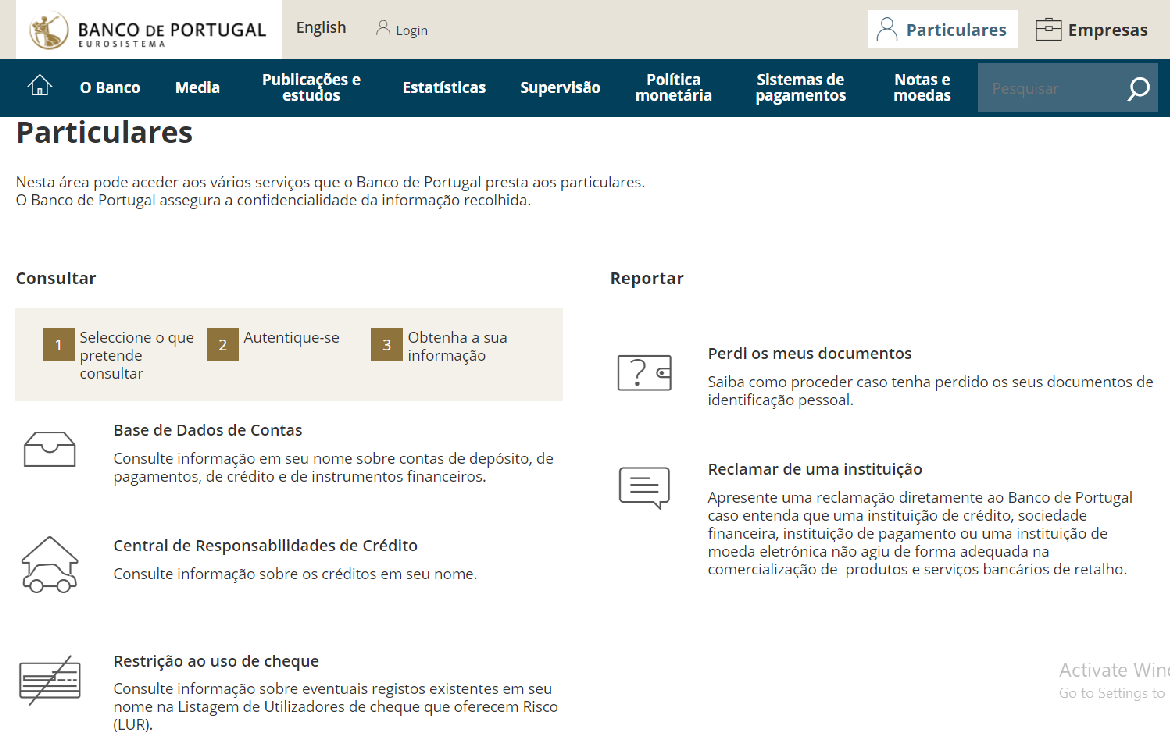The width and height of the screenshot is (1170, 740).
Task: Click the inbox tray icon for Base de Dados
Action: (49, 450)
